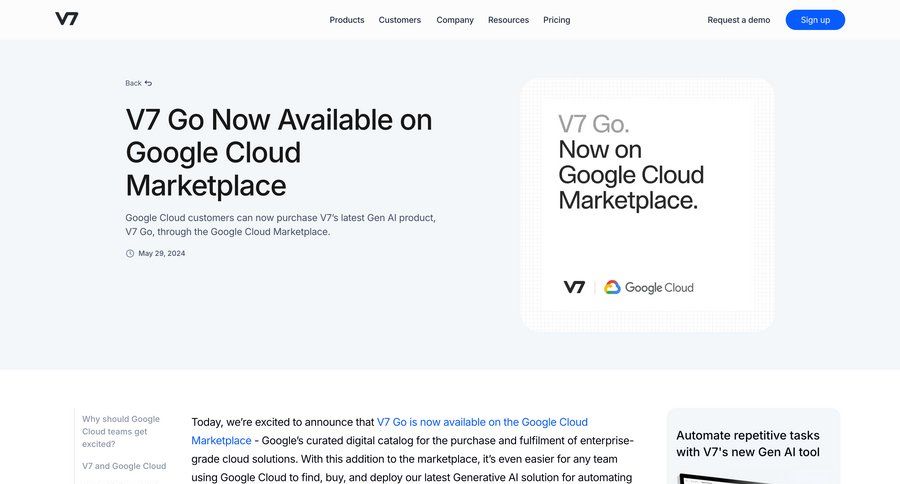Open the Resources menu item

(x=508, y=20)
